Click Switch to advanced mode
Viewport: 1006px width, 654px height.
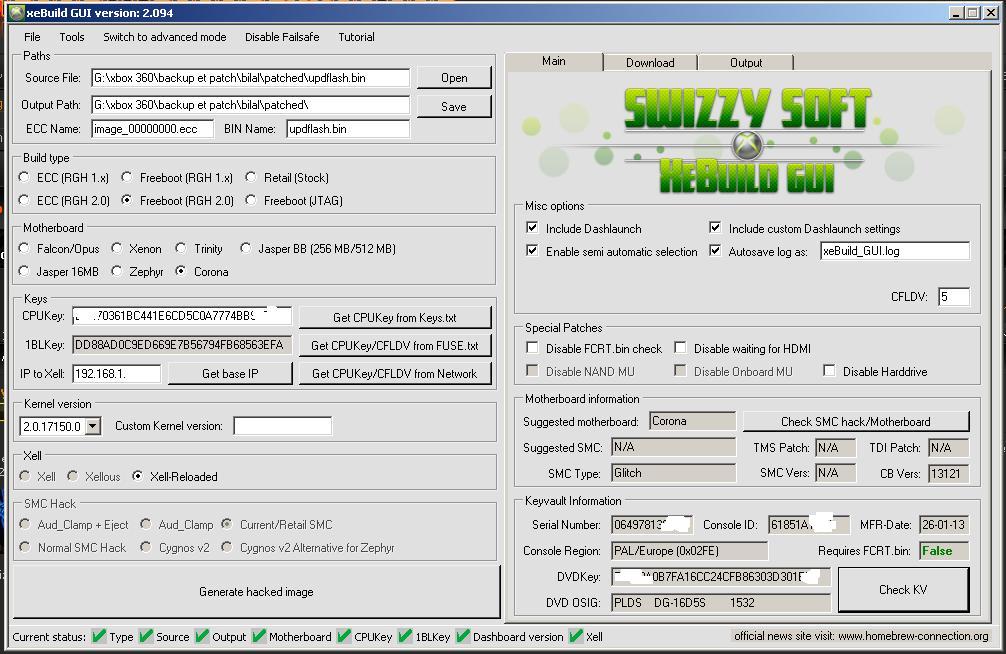[x=165, y=37]
